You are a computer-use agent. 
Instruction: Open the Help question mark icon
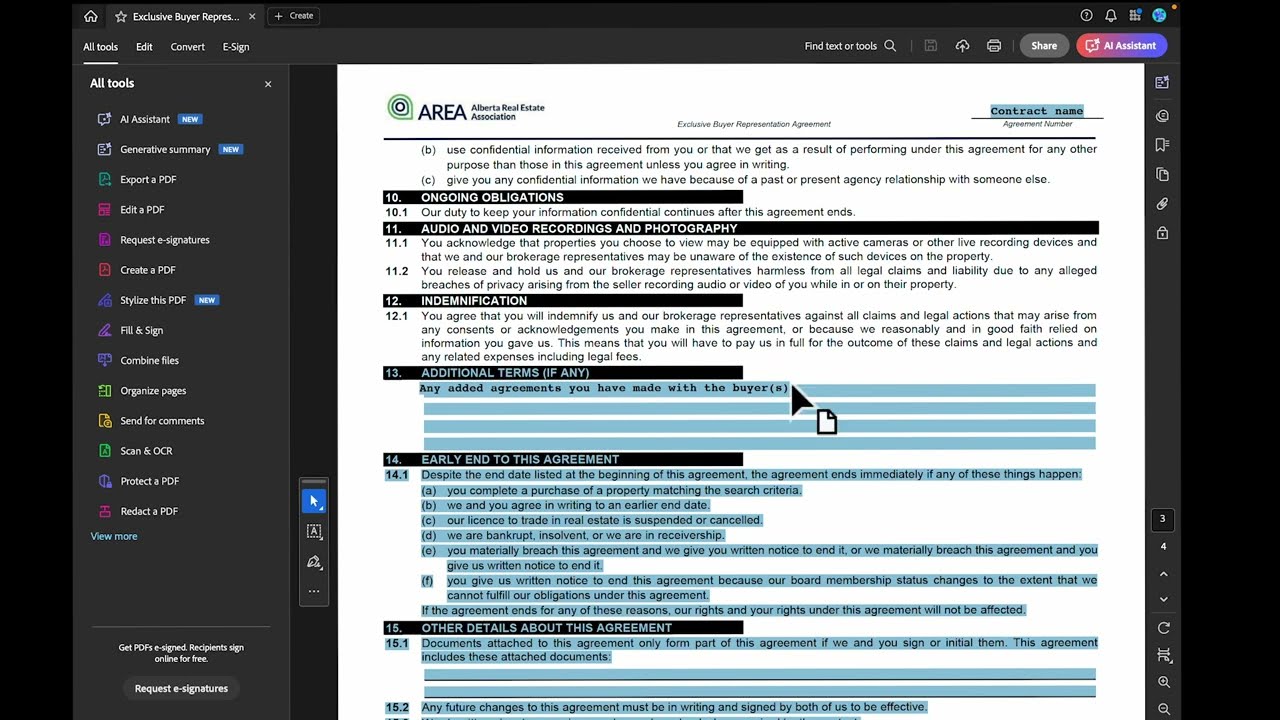pos(1087,15)
